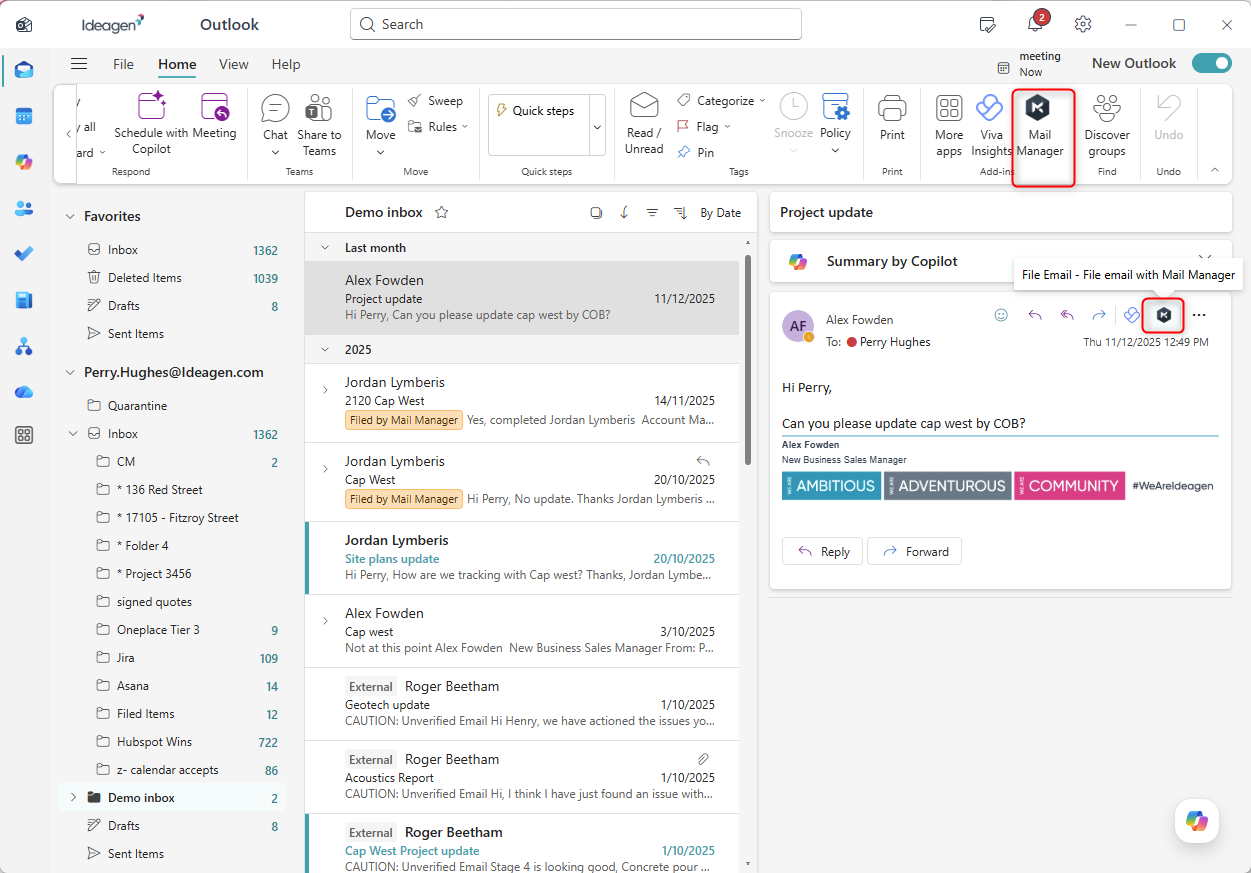The height and width of the screenshot is (873, 1251).
Task: File email with Mail Manager icon
Action: point(1163,315)
